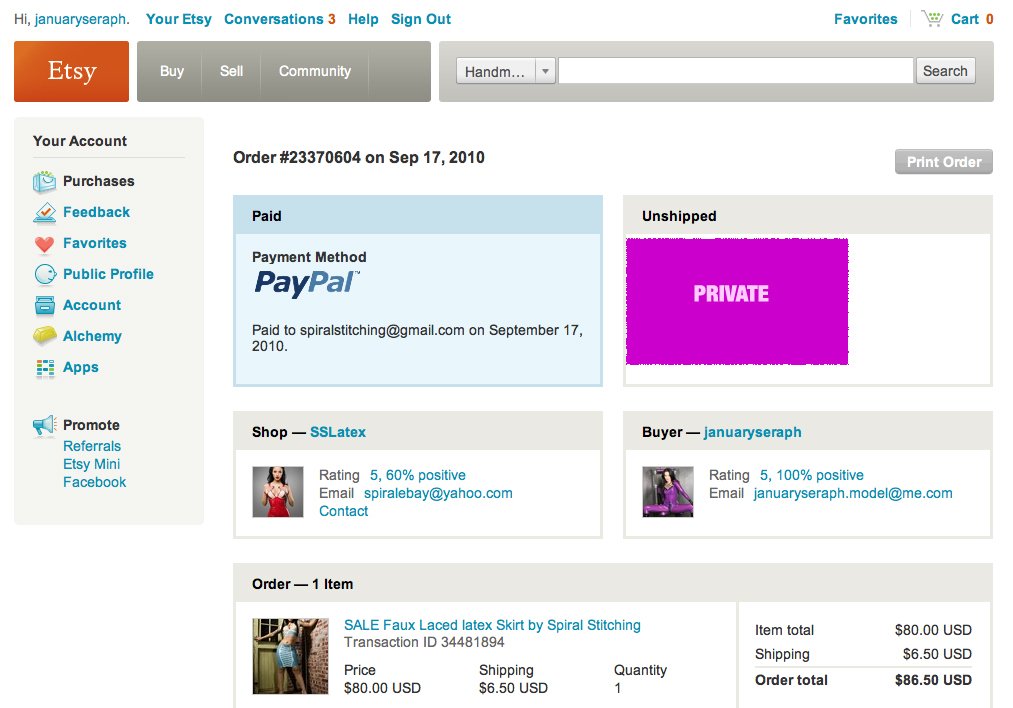Click the Transaction ID 34481894 text
Screen dimensions: 1013x708
(x=424, y=643)
